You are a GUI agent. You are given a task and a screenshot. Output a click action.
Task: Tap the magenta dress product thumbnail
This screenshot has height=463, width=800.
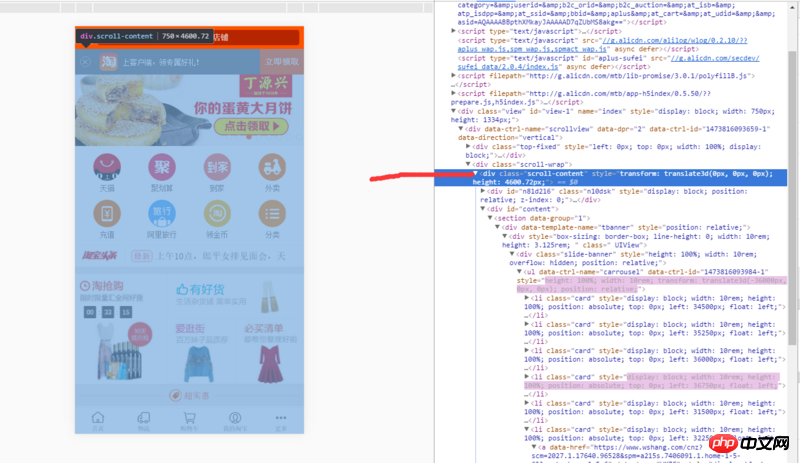point(270,364)
